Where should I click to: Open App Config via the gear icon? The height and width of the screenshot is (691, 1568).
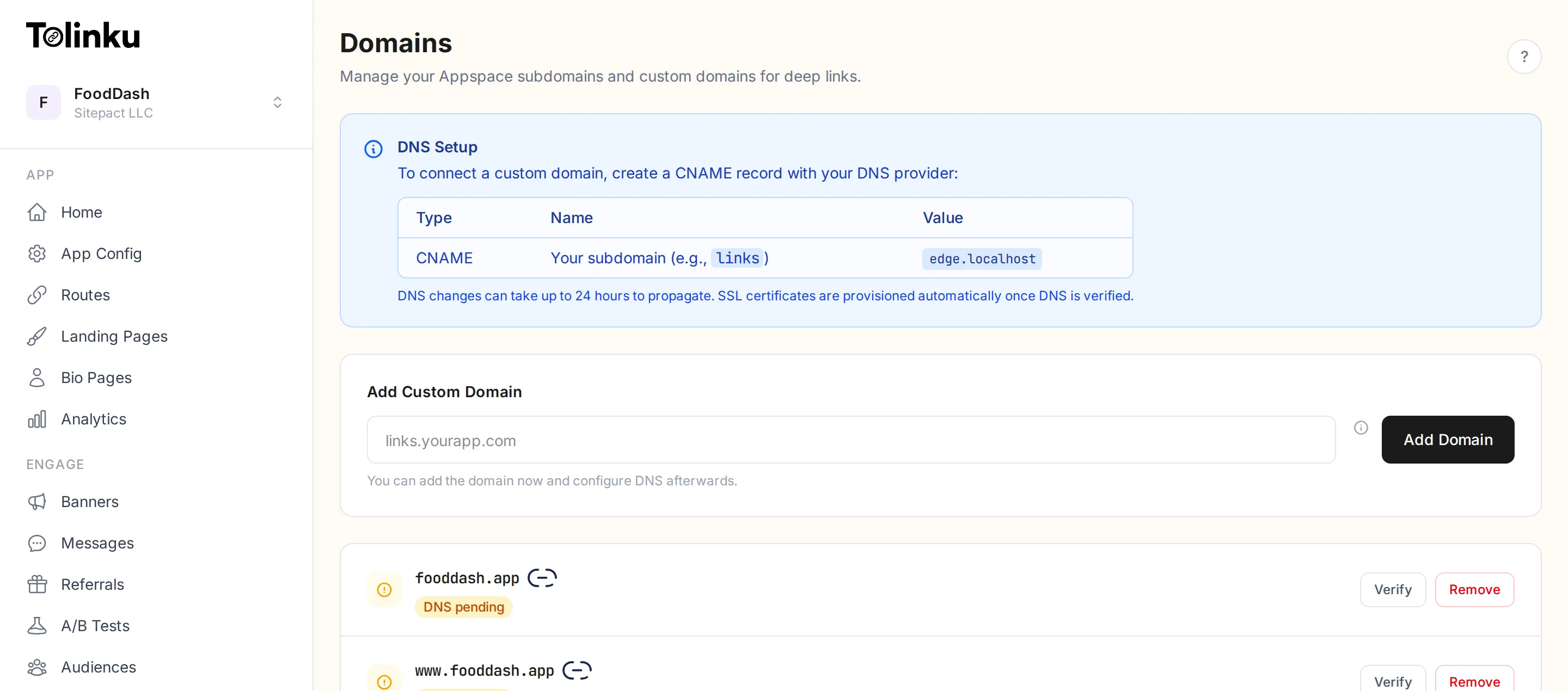point(37,254)
